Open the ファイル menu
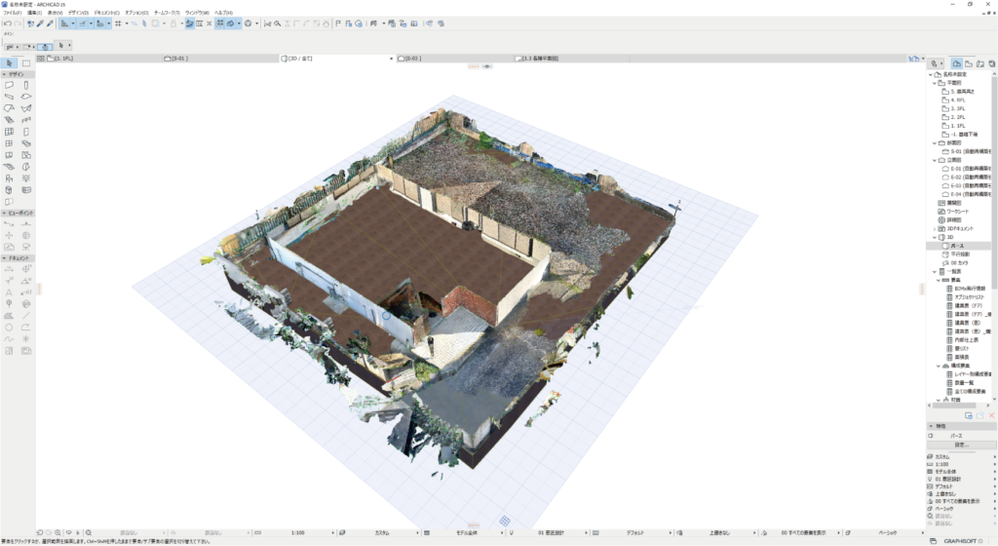Viewport: 998px width, 546px height. [12, 12]
